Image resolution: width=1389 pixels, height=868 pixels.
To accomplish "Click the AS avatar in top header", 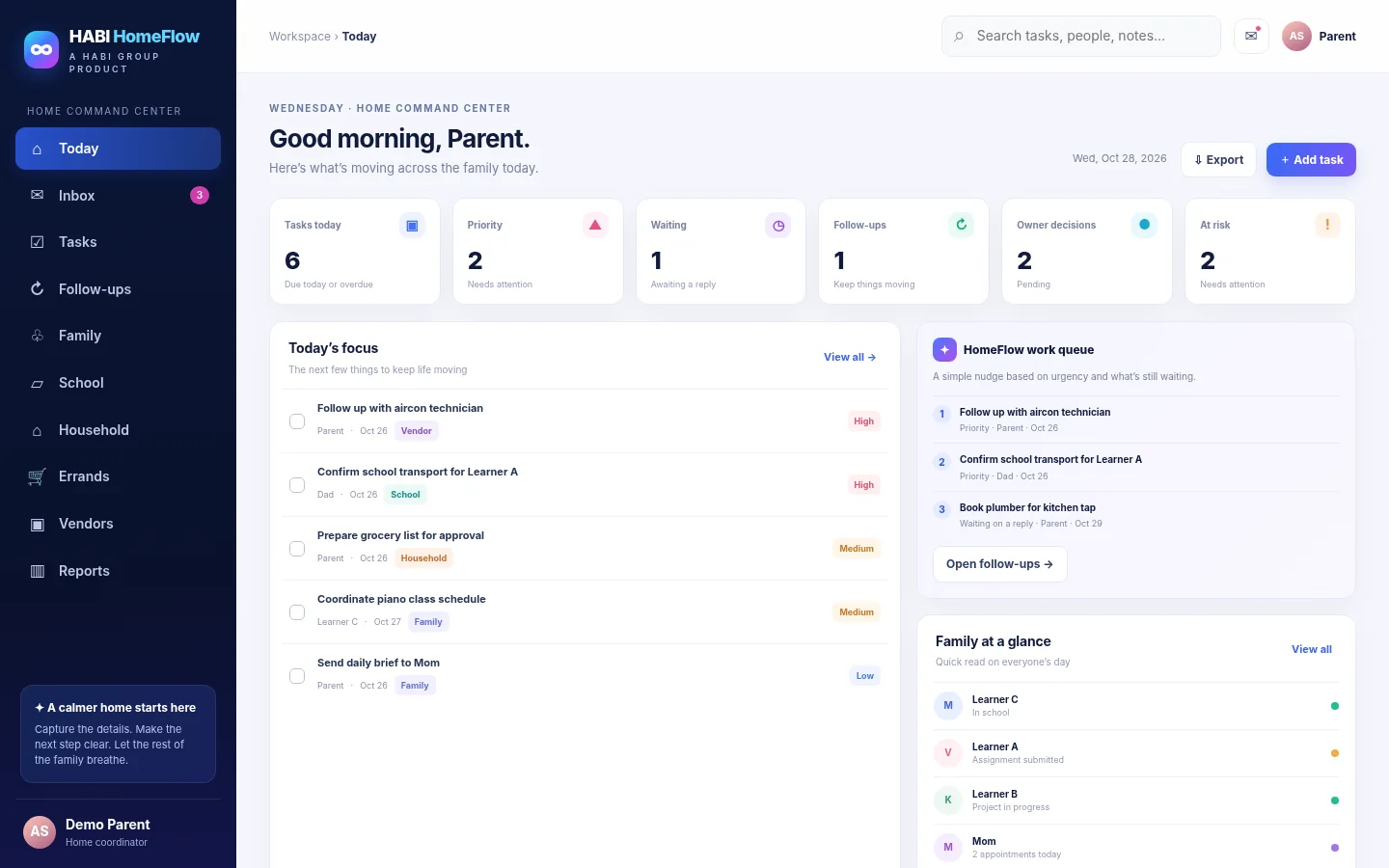I will click(1296, 37).
